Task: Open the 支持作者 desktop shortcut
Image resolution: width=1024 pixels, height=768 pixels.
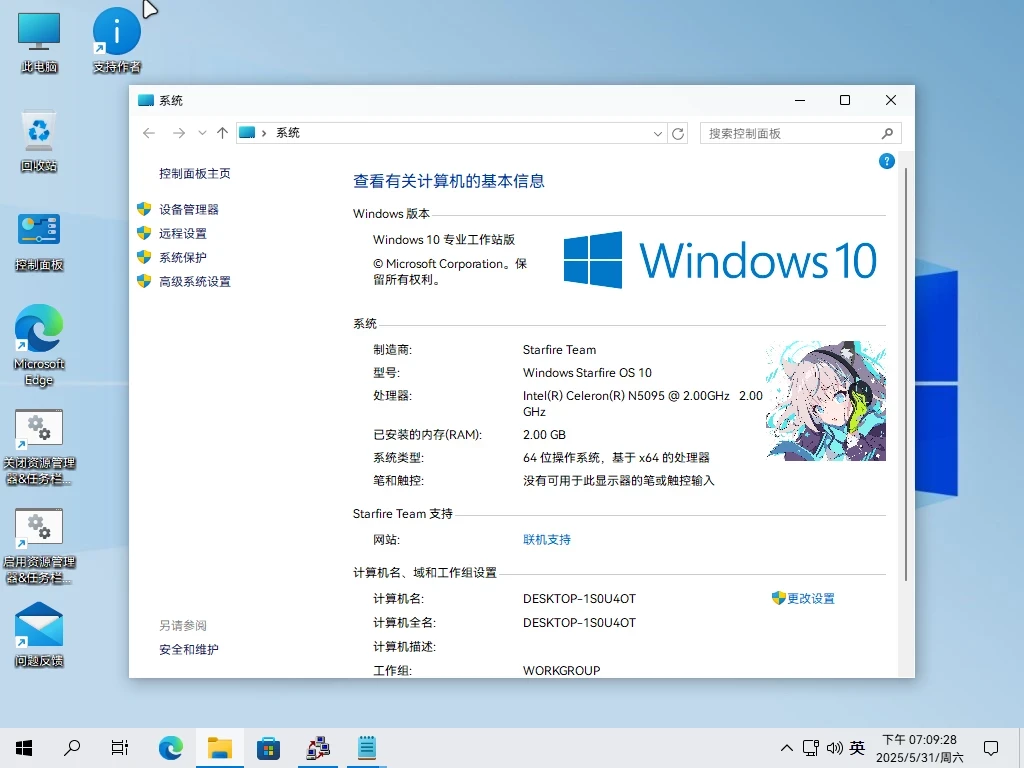Action: [x=117, y=33]
